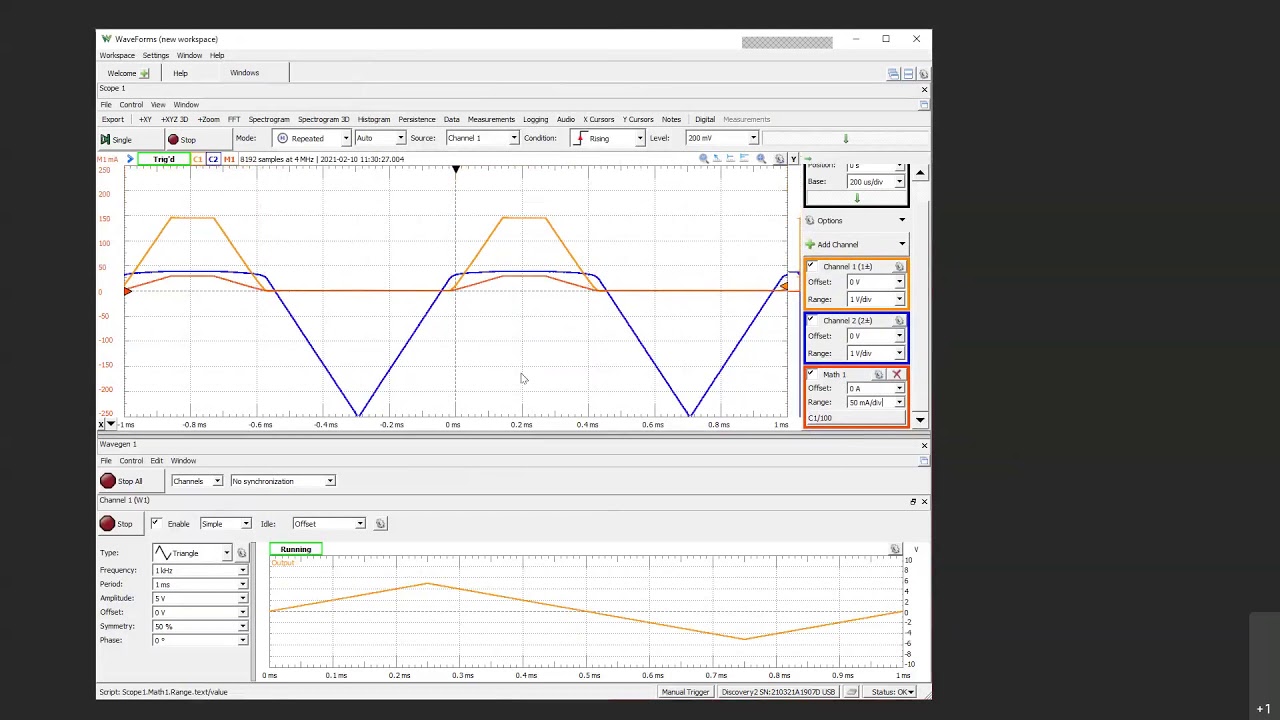Screen dimensions: 1280x720
Task: Click the plot settings gear icon
Action: [x=780, y=159]
